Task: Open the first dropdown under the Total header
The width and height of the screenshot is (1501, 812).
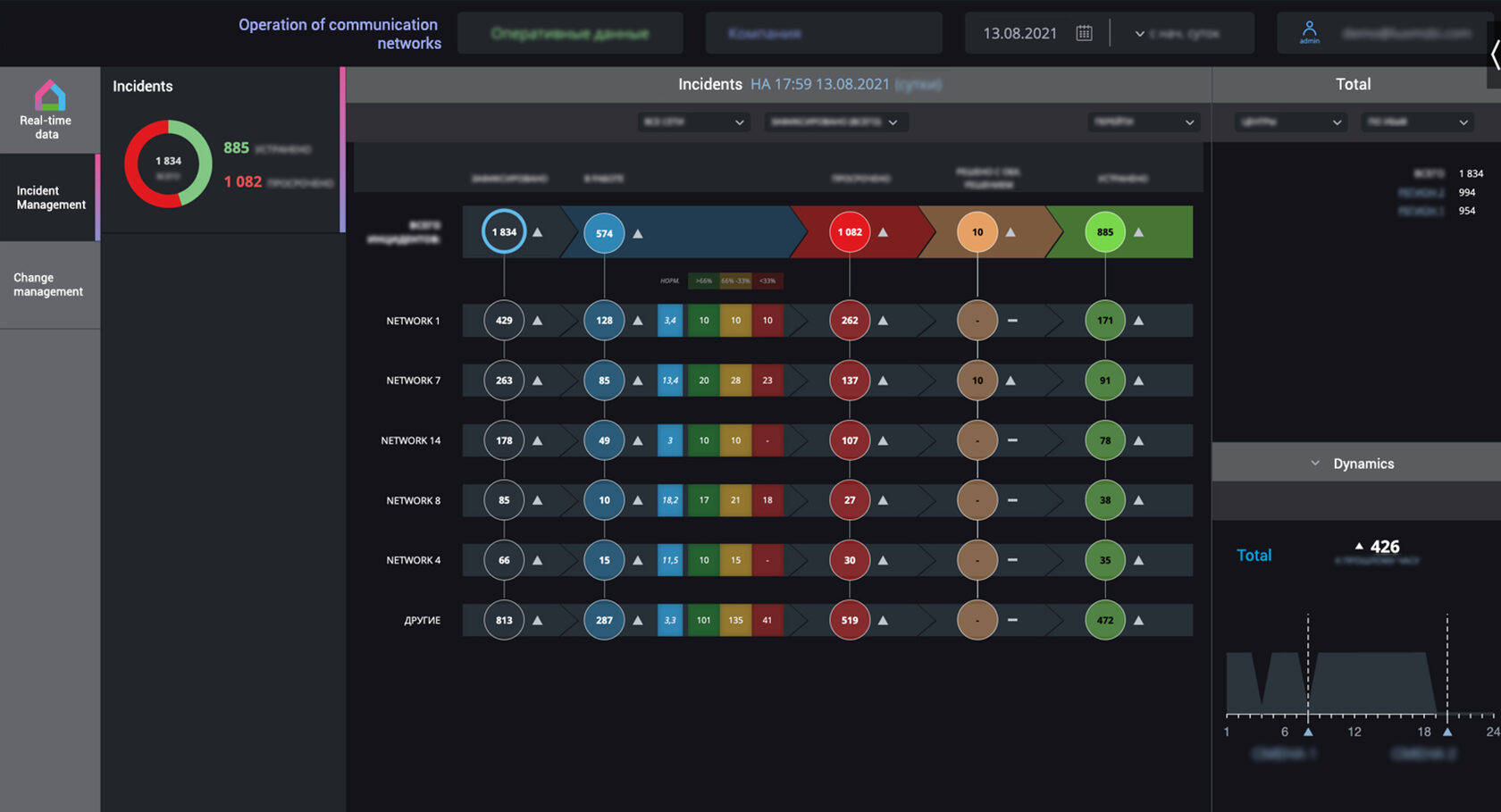Action: coord(1291,122)
